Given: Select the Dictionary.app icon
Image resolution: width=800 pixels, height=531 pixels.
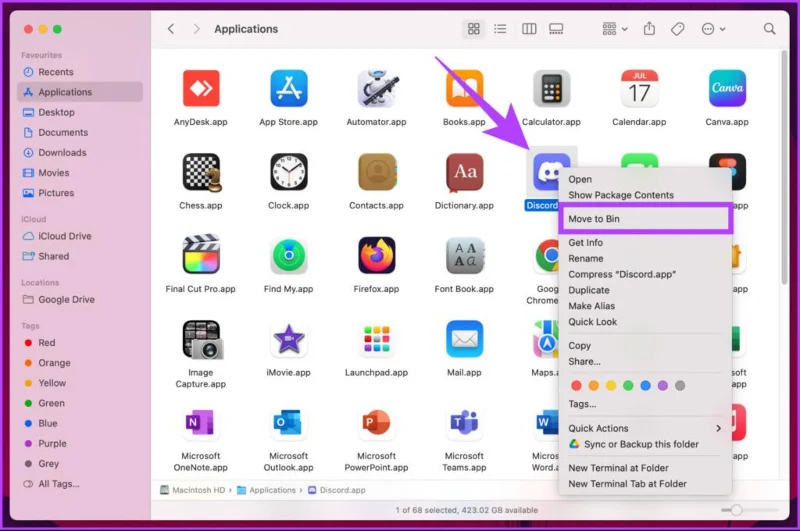Looking at the screenshot, I should coord(464,172).
